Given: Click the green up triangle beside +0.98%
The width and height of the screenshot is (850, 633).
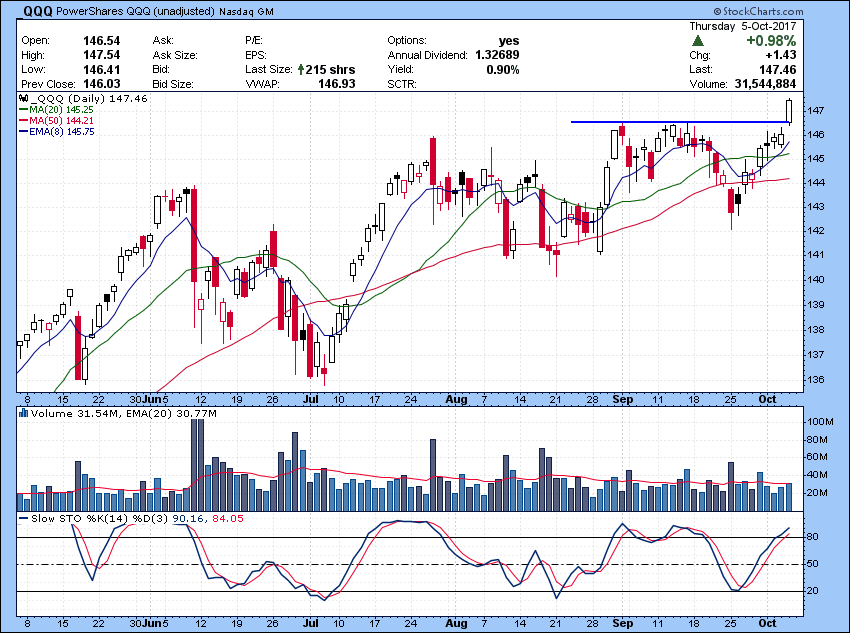Looking at the screenshot, I should pyautogui.click(x=698, y=41).
